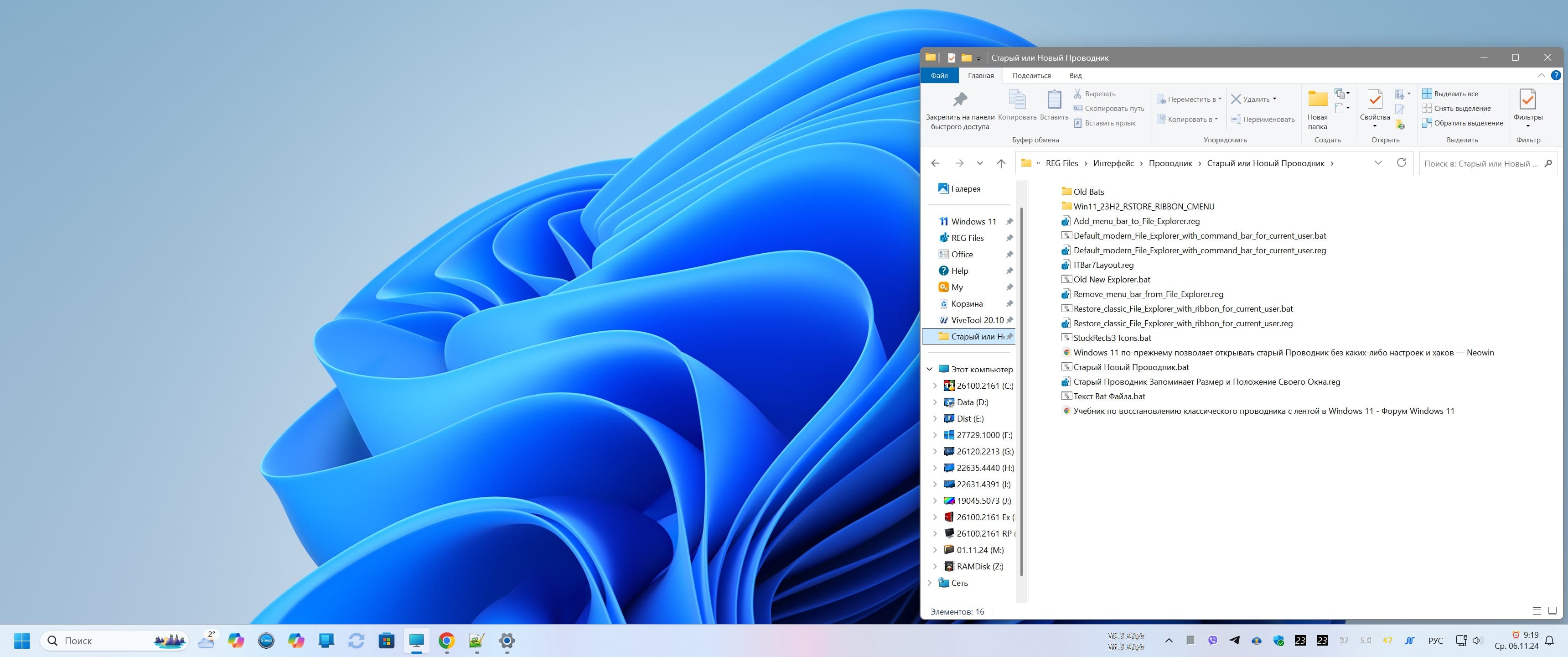Click the volume speaker tray icon
The height and width of the screenshot is (657, 1568).
[x=1477, y=640]
